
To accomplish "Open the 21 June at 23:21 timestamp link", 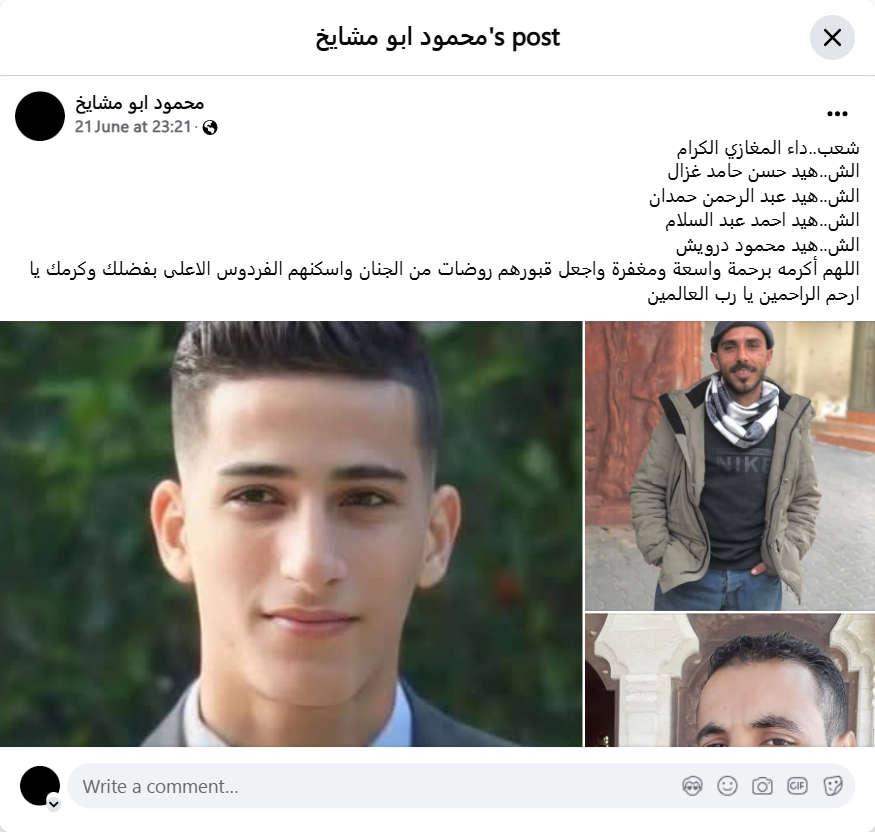I will [x=133, y=127].
